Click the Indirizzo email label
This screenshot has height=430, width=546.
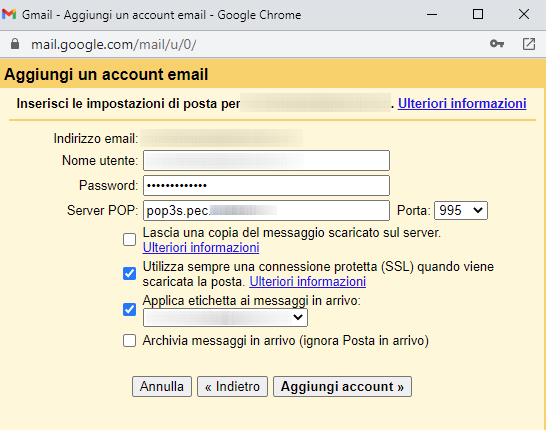click(x=96, y=139)
